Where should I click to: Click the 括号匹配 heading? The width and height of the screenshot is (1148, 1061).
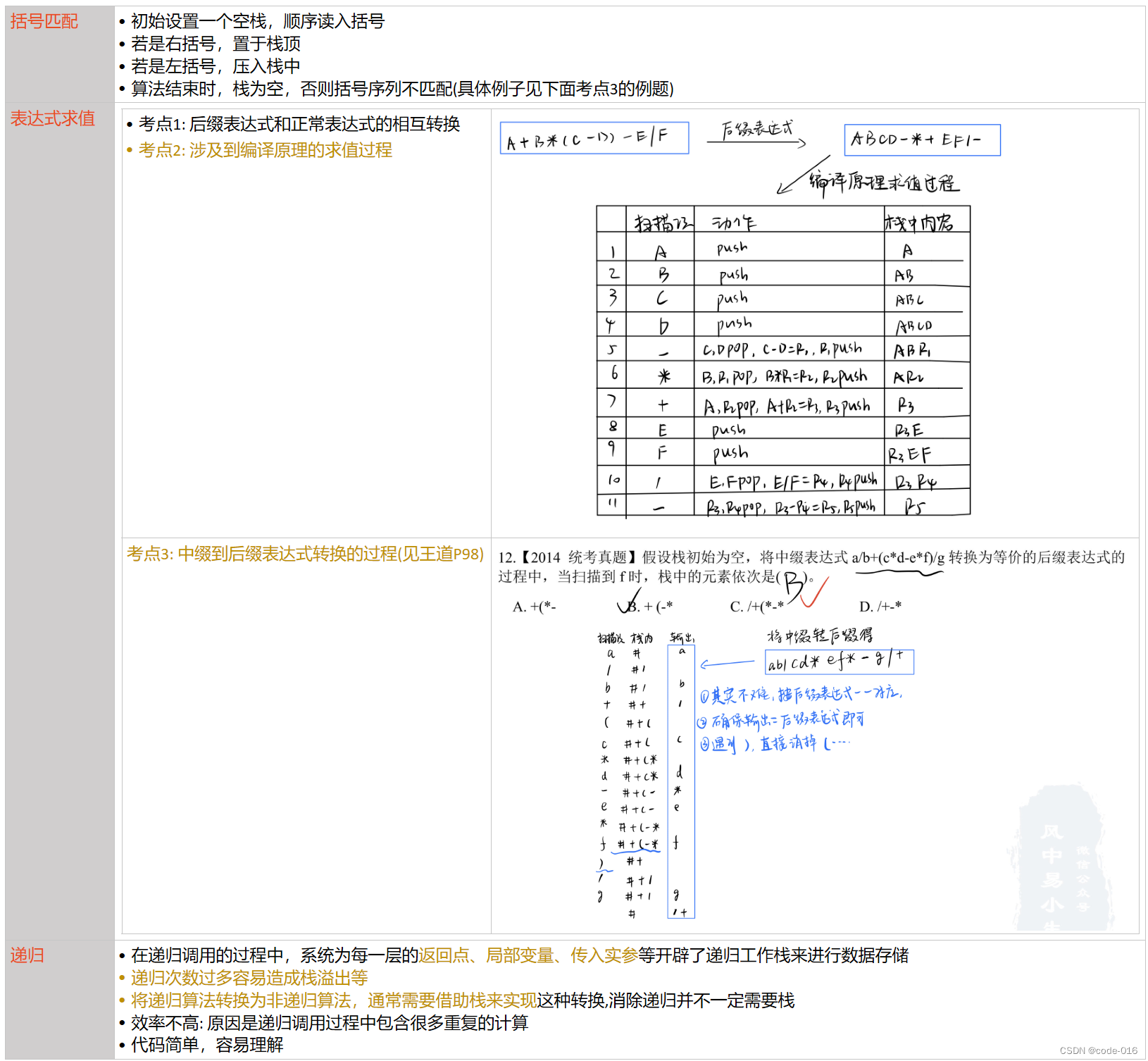click(x=44, y=21)
